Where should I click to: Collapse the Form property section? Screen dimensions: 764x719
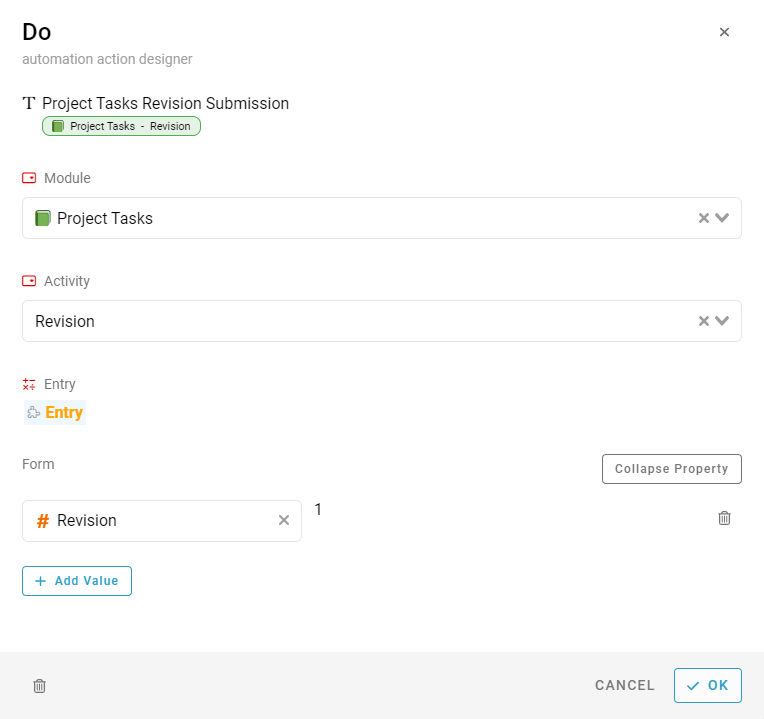(x=671, y=469)
